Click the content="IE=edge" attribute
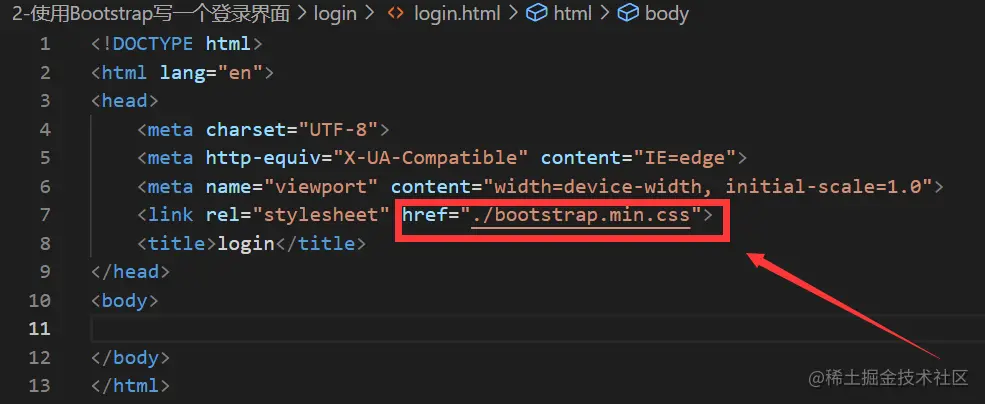 (638, 158)
